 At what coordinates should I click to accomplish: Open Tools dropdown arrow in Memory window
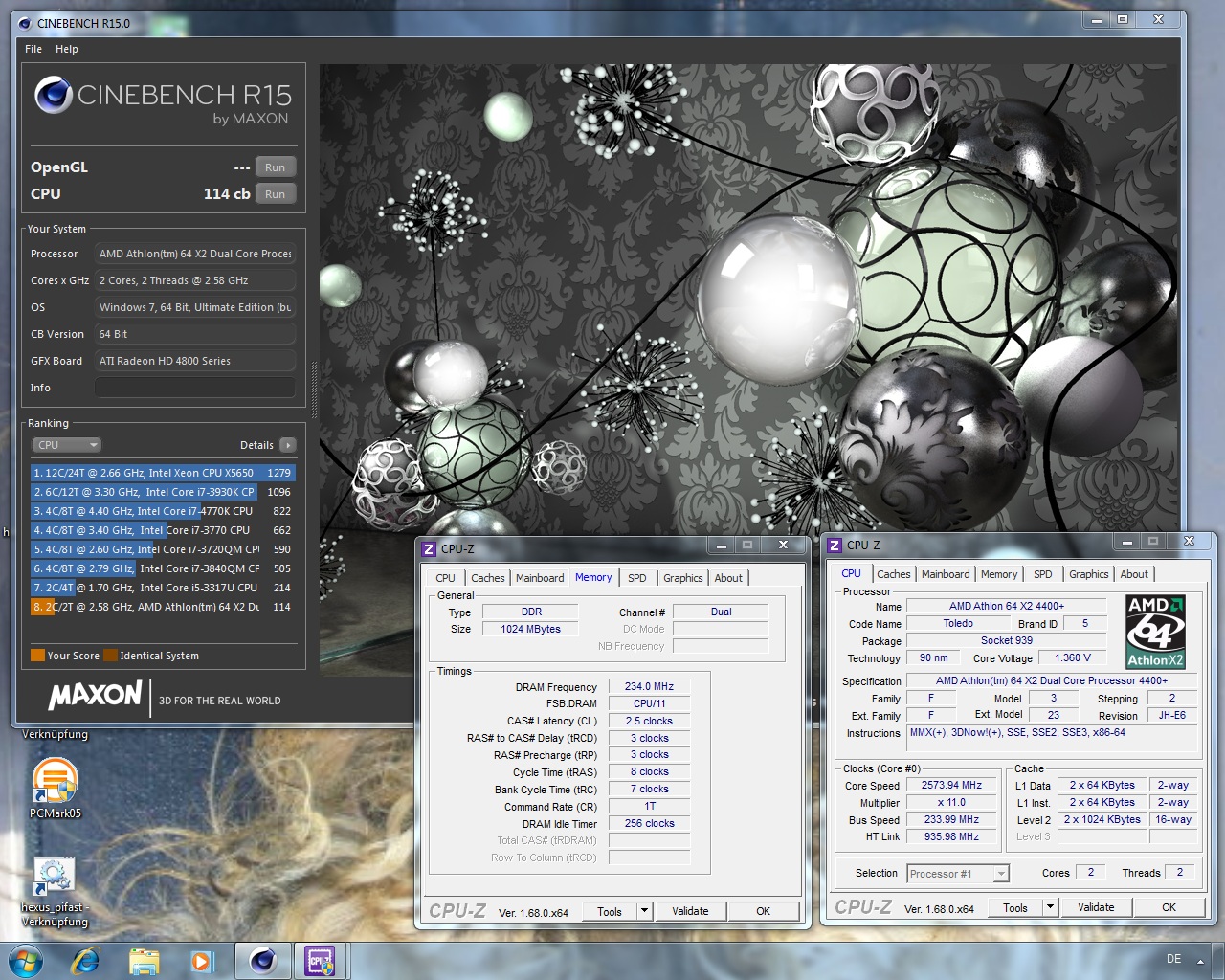(644, 911)
